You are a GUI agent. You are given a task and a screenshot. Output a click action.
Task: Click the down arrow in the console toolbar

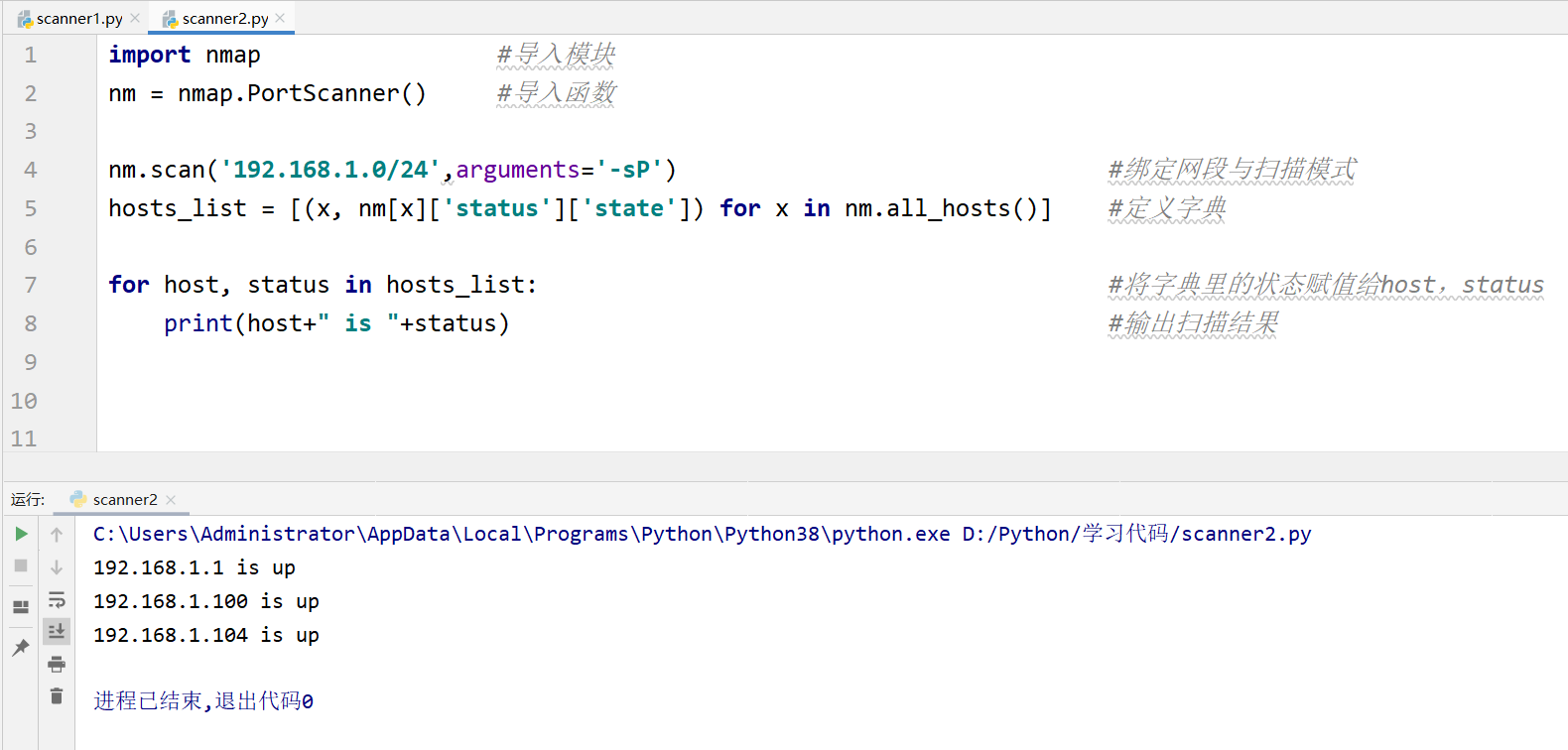(57, 567)
